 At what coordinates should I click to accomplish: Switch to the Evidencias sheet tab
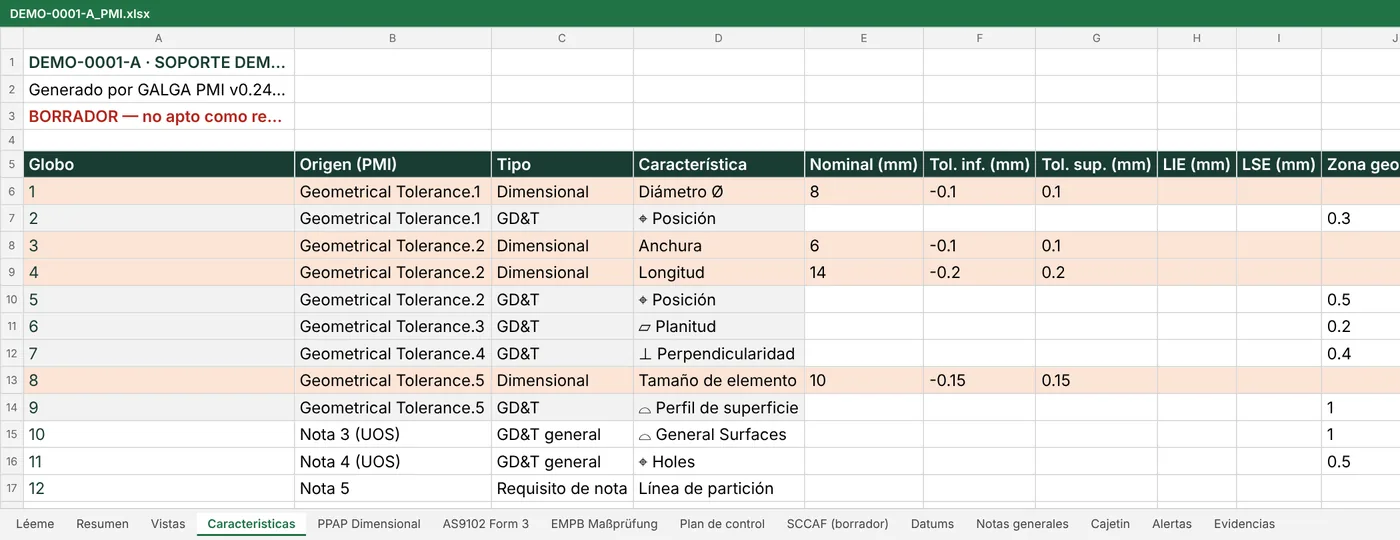pos(1244,524)
